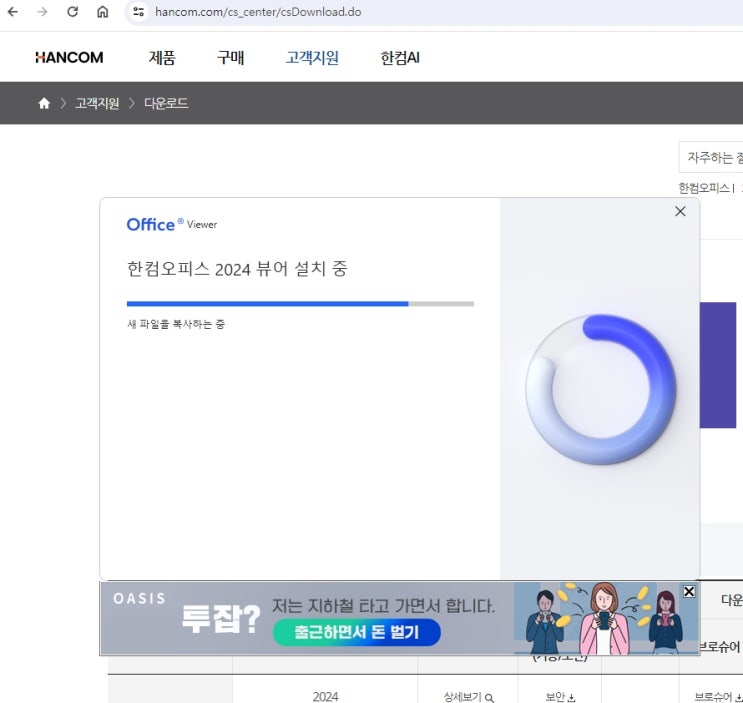The image size is (743, 703).
Task: Click the 2024 table cell
Action: (325, 697)
